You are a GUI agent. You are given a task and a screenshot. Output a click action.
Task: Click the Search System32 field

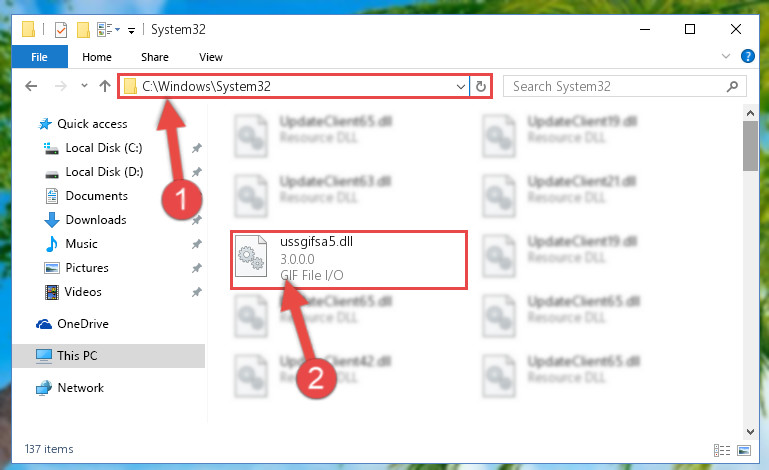pyautogui.click(x=615, y=87)
